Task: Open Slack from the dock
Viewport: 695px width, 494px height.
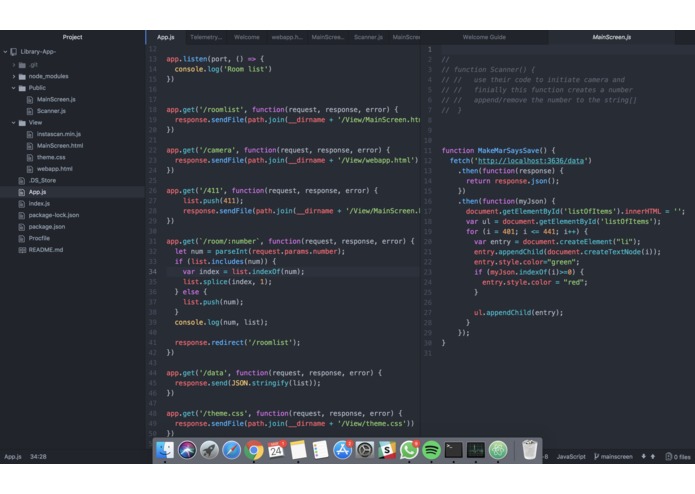Action: point(387,451)
